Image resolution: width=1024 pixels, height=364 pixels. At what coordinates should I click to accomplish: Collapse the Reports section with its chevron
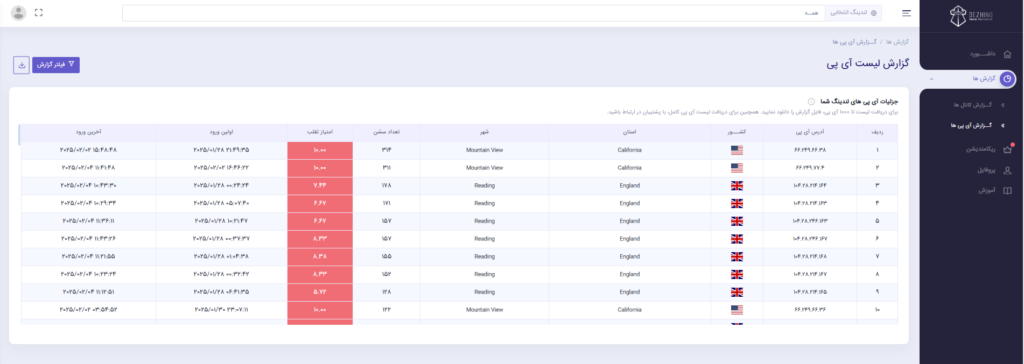coord(931,78)
